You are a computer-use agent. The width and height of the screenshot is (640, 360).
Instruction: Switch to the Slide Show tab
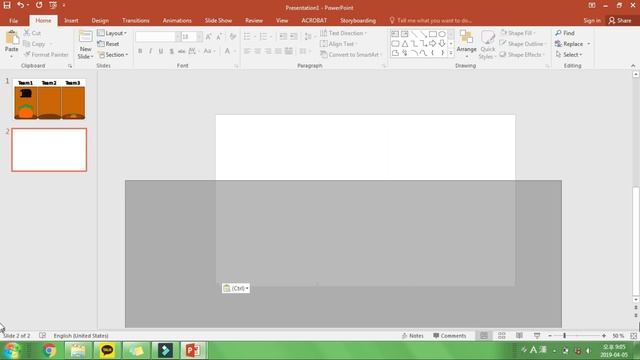(218, 20)
